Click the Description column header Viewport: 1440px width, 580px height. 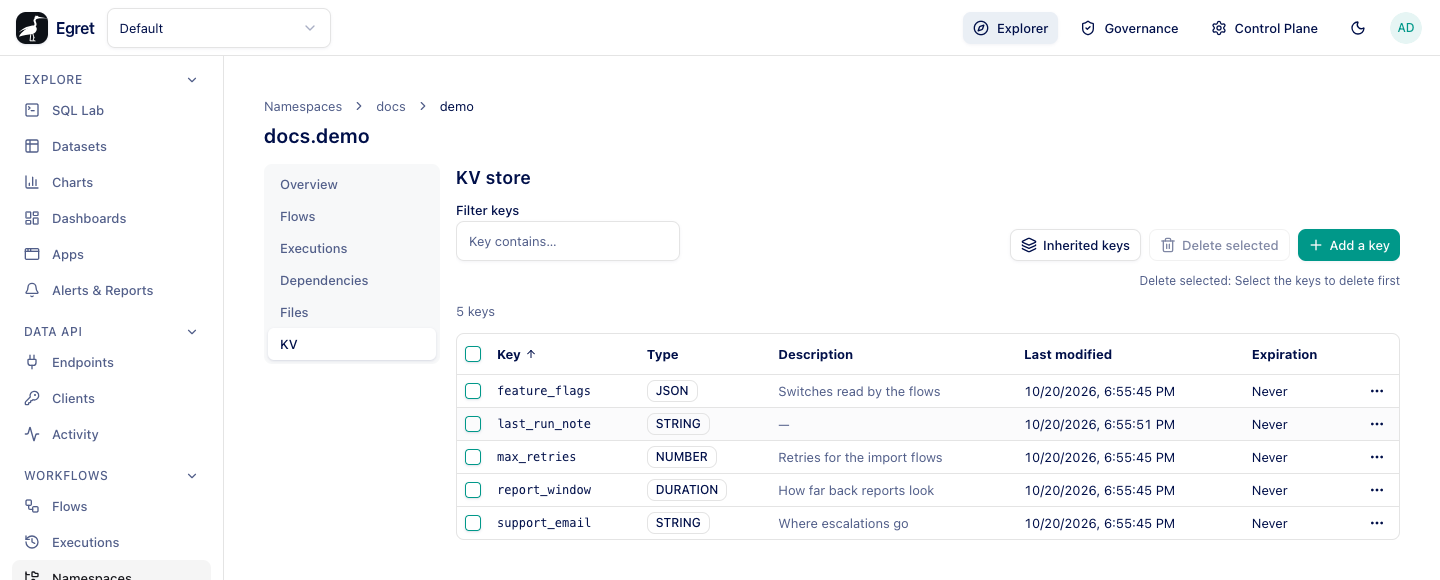pyautogui.click(x=816, y=354)
